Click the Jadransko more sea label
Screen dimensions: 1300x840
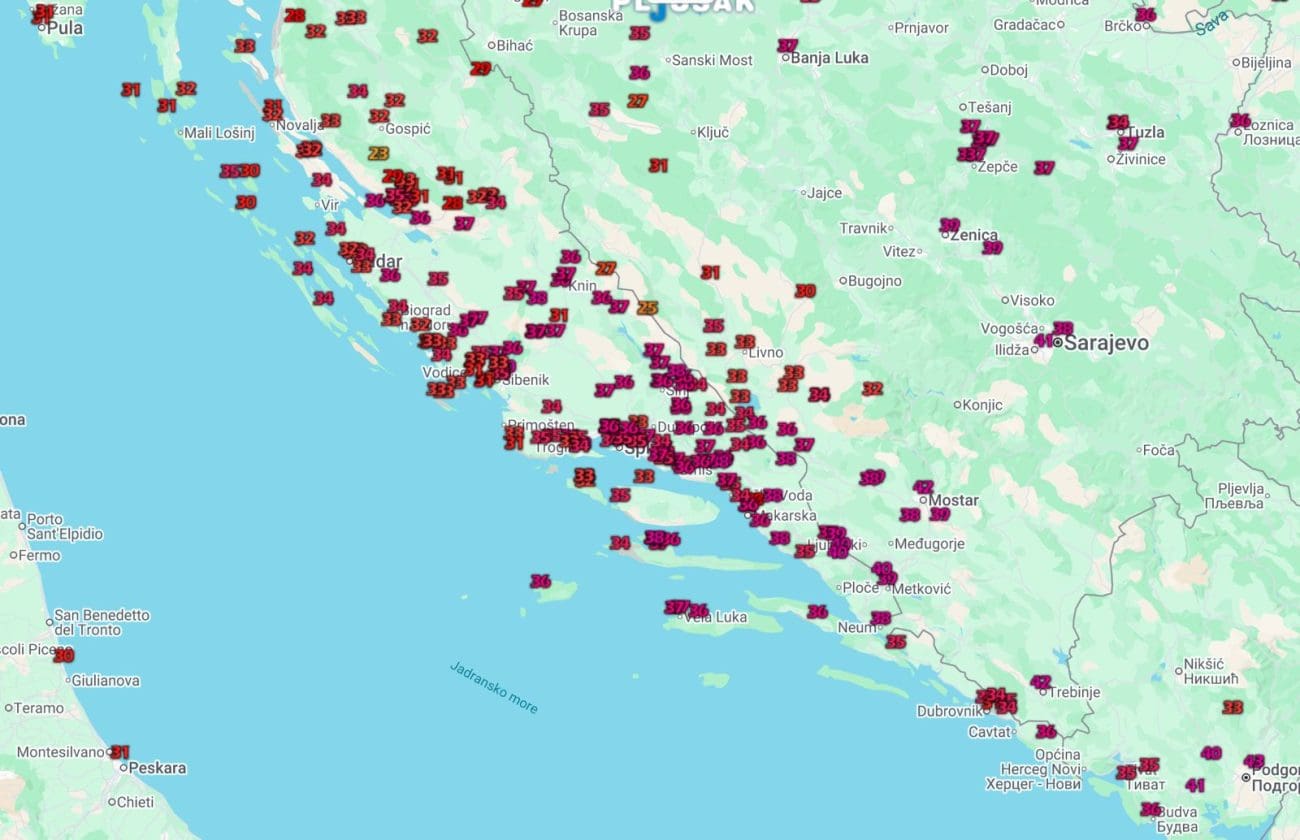493,687
